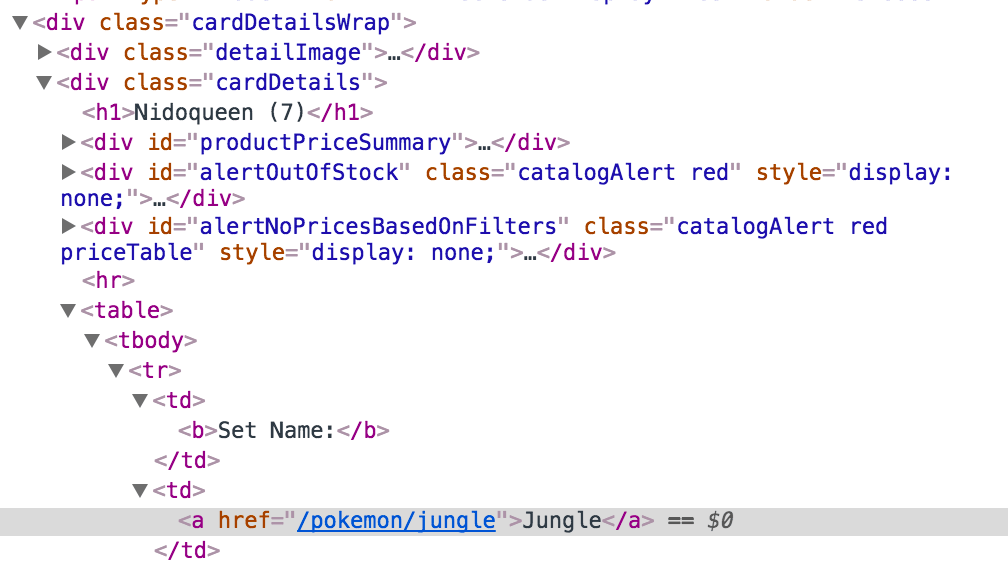The width and height of the screenshot is (1008, 570).
Task: Select the h1 Nidoqueen (7) line
Action: pos(228,112)
